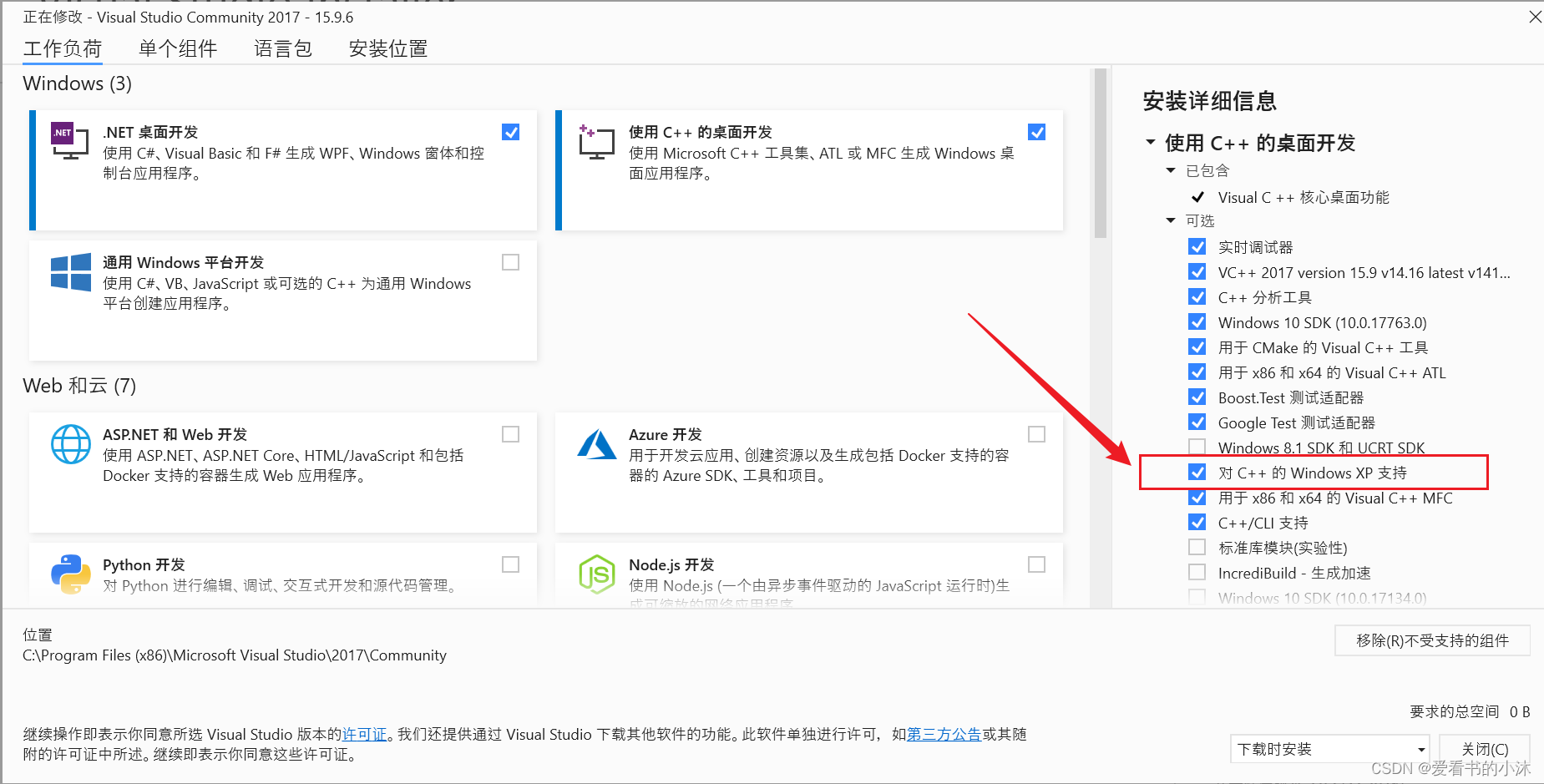Viewport: 1544px width, 784px height.
Task: Click the .NET desktop development workload icon
Action: (70, 140)
